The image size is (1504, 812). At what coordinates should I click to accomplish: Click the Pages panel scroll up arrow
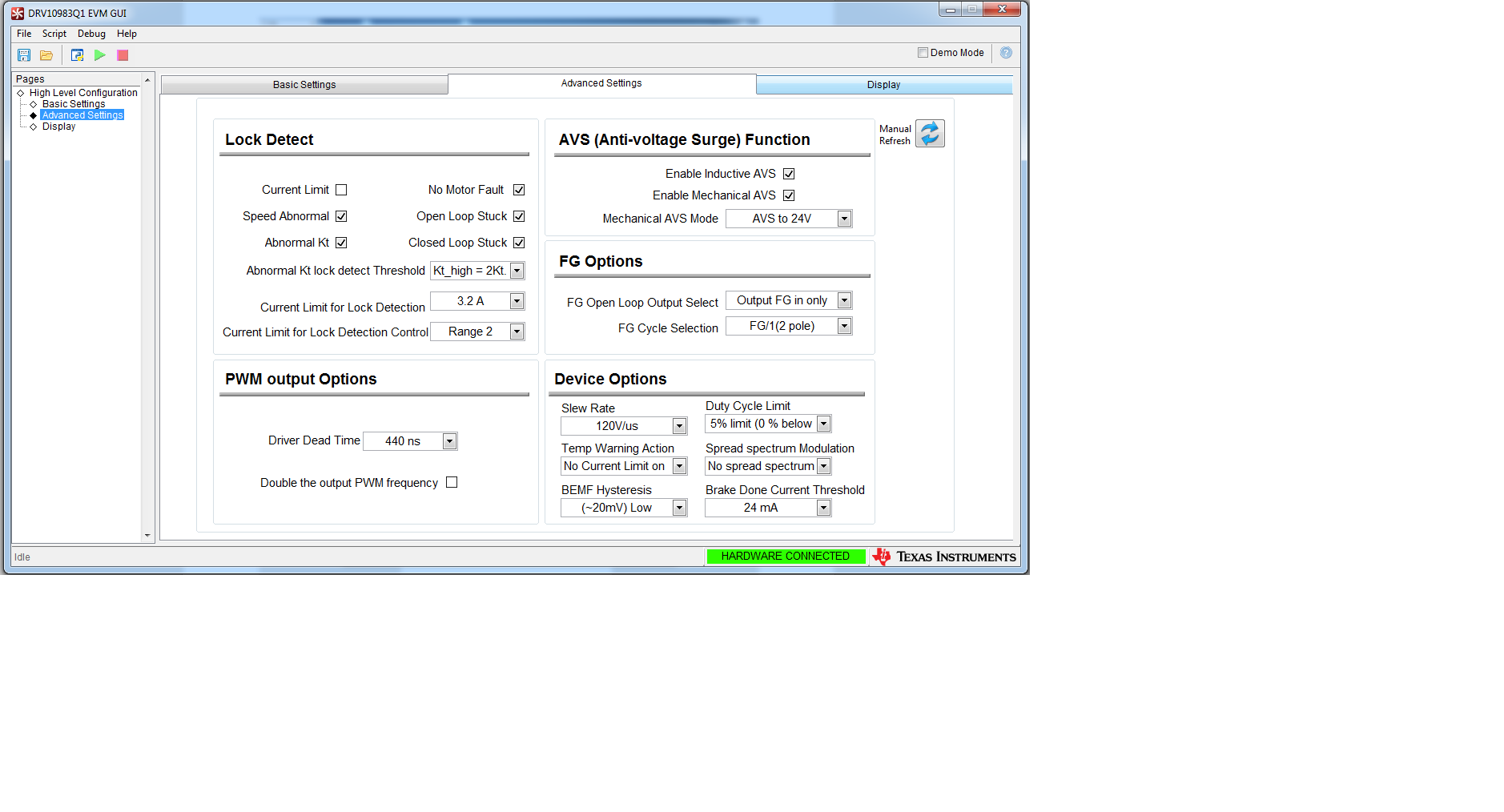(x=147, y=80)
